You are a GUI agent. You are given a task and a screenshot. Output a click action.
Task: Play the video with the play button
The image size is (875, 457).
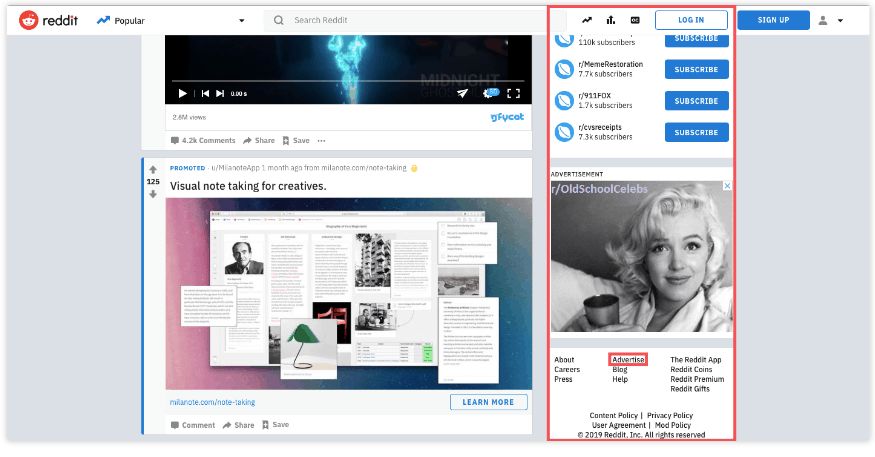pos(182,93)
